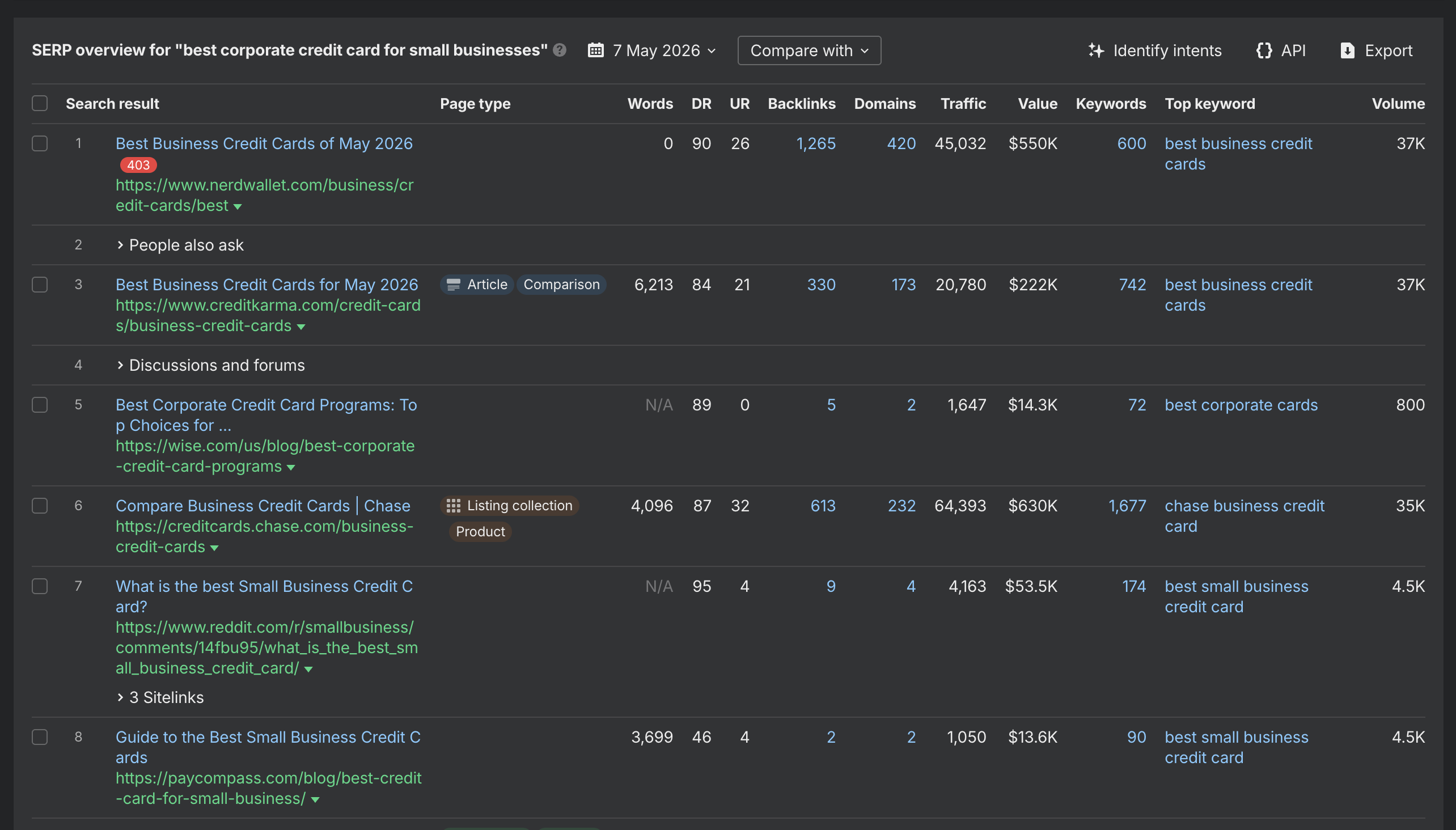1456x830 pixels.
Task: Click the Page type column header
Action: coord(475,103)
